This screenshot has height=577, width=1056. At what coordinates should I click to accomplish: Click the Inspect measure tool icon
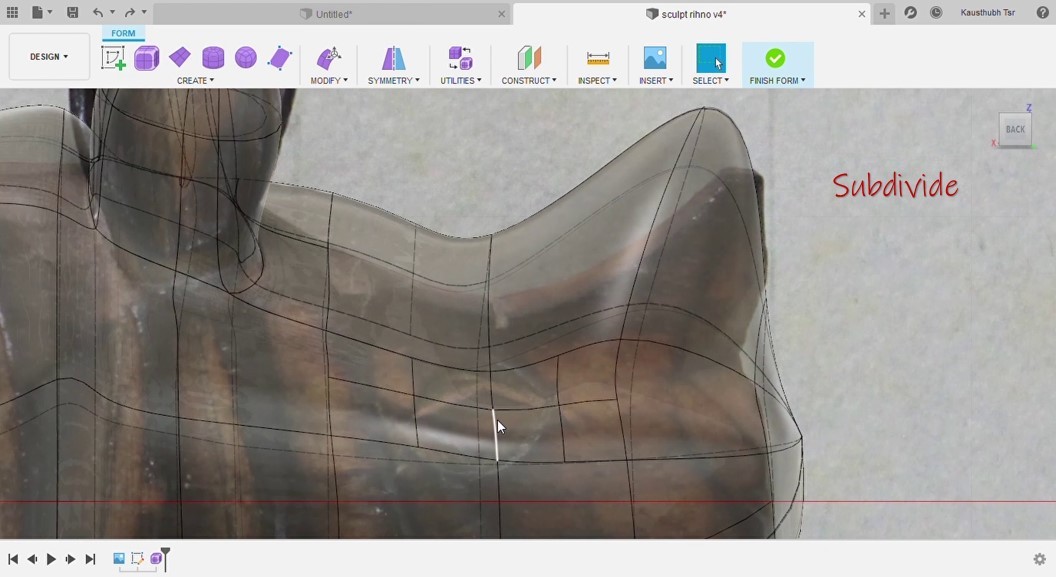(x=597, y=58)
